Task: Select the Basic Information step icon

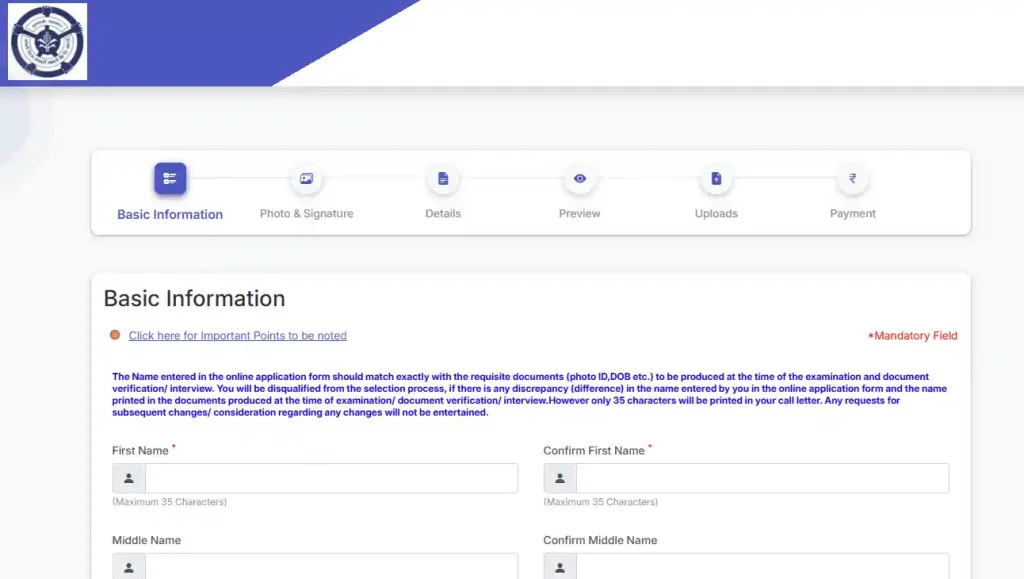Action: tap(170, 178)
